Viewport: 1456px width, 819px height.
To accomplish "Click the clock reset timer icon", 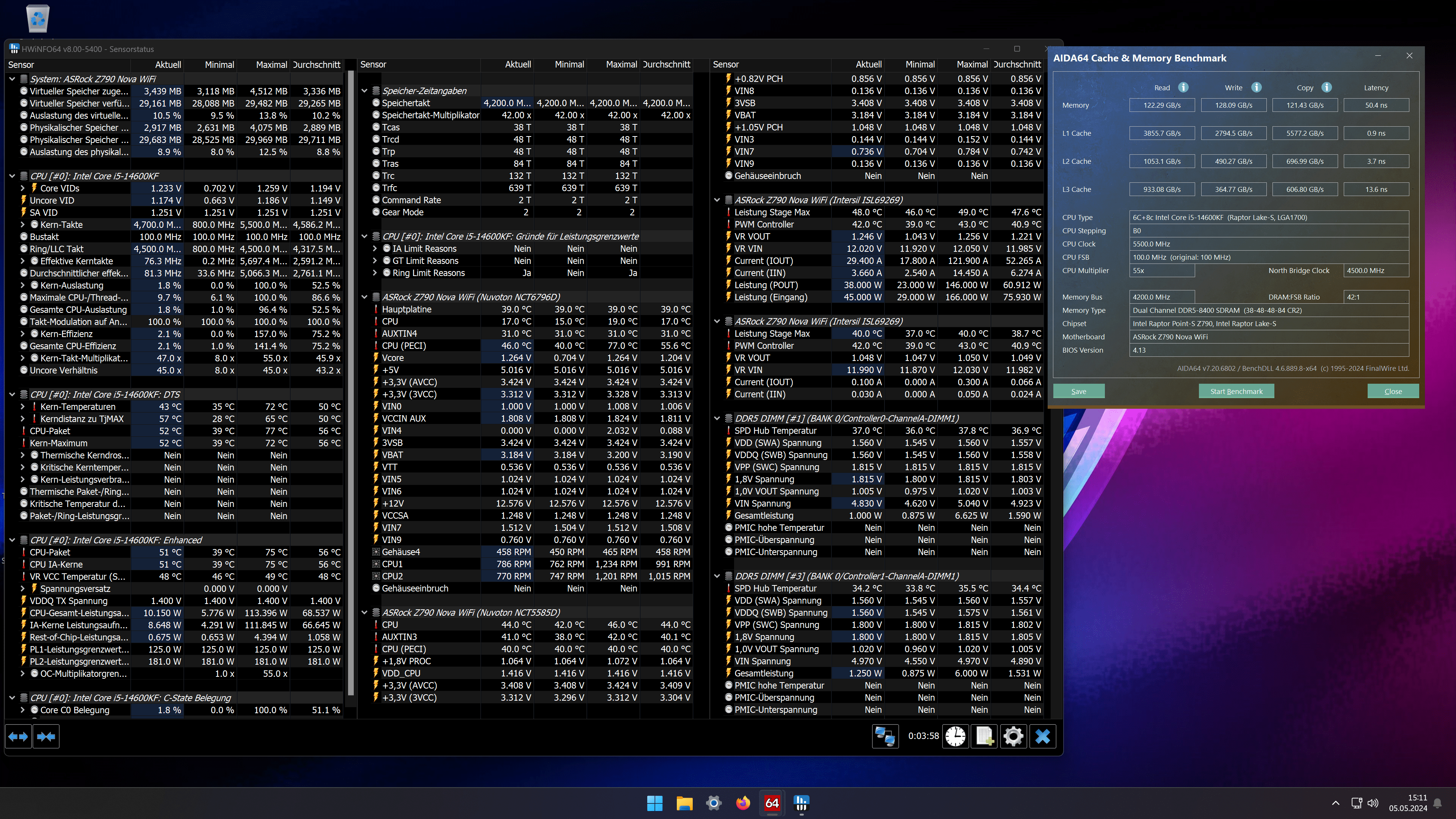I will [x=955, y=736].
